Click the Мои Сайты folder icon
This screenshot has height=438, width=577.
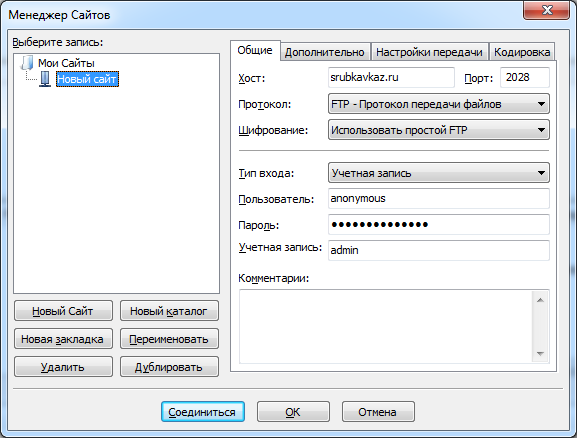27,63
